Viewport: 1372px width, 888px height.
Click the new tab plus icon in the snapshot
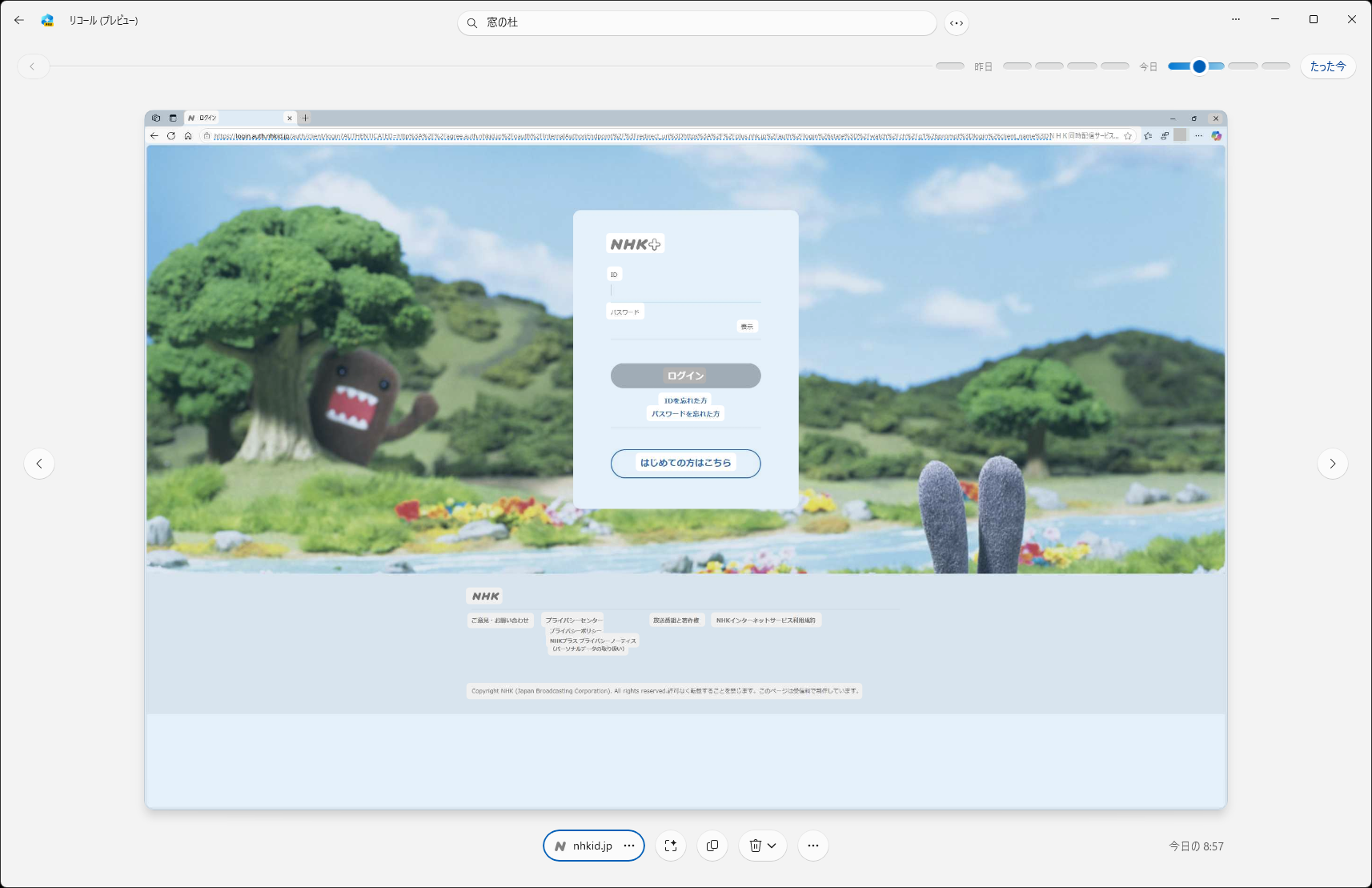[305, 119]
